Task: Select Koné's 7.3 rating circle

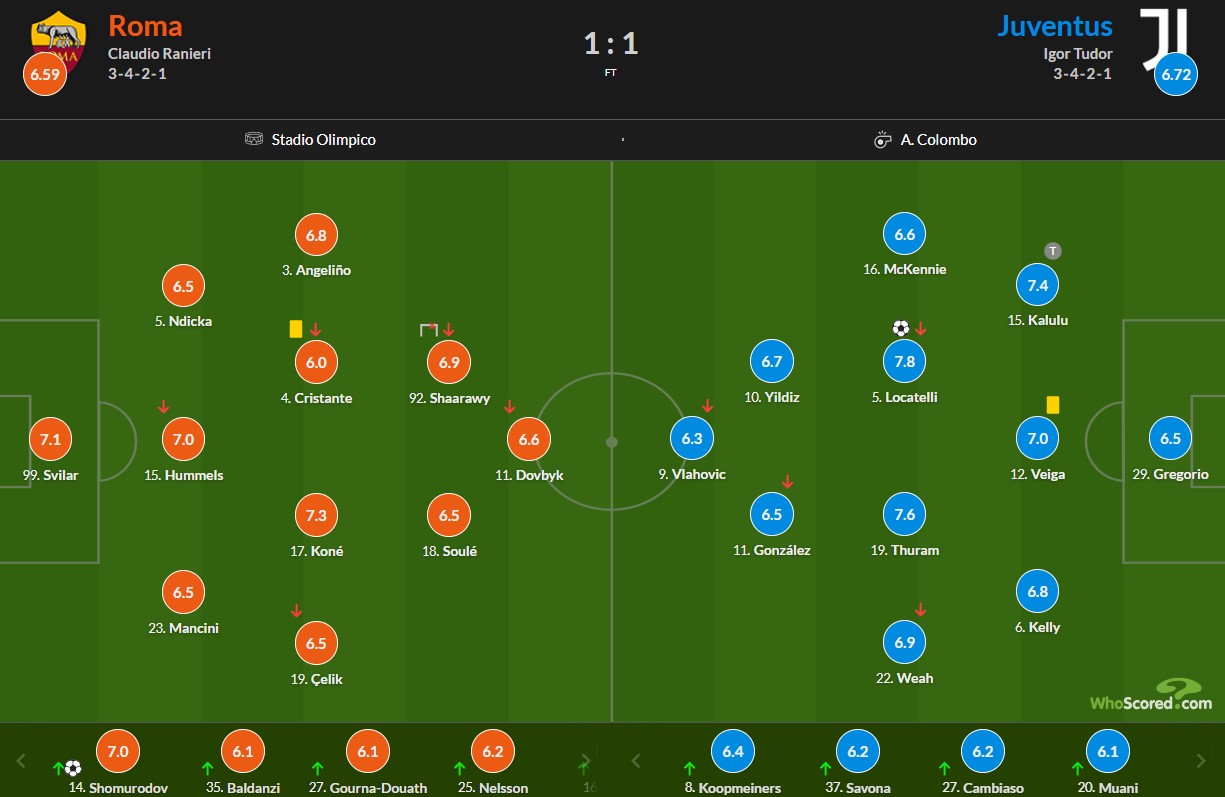Action: 316,515
